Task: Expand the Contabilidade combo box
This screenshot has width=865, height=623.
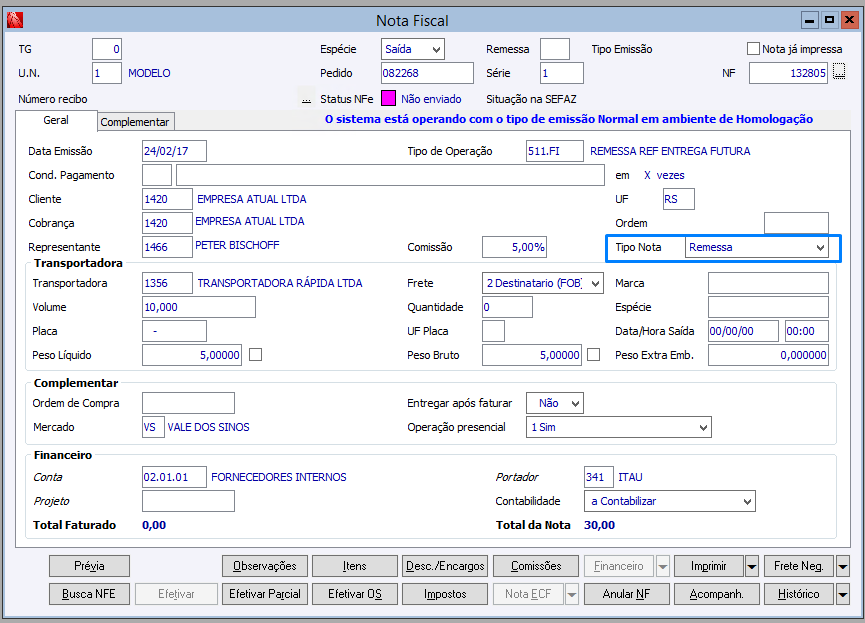Action: (747, 501)
